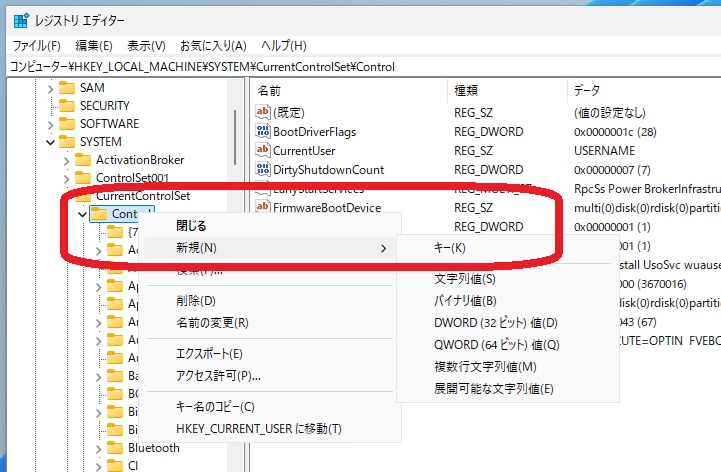Click the Registry Editor app icon in the title bar
The image size is (721, 472).
[x=21, y=21]
